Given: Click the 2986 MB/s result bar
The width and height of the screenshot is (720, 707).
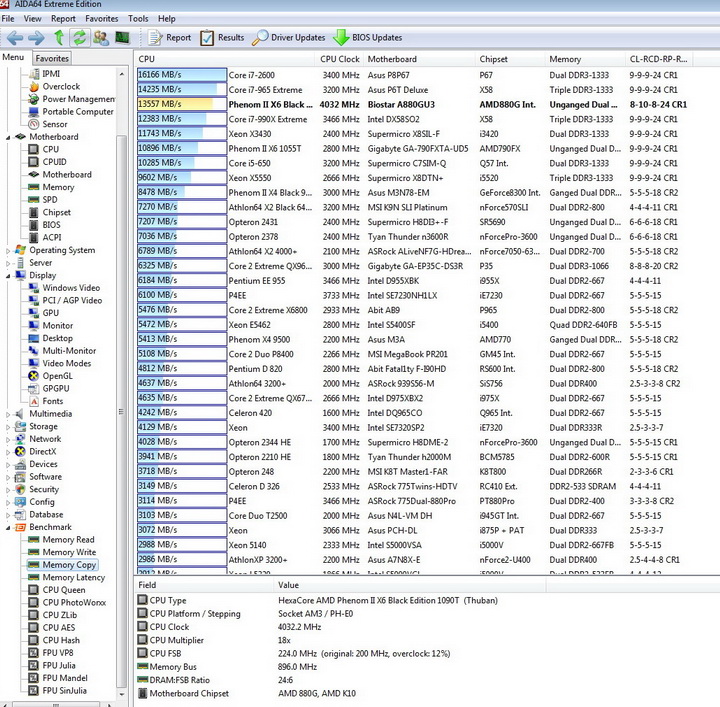Looking at the screenshot, I should [x=182, y=560].
